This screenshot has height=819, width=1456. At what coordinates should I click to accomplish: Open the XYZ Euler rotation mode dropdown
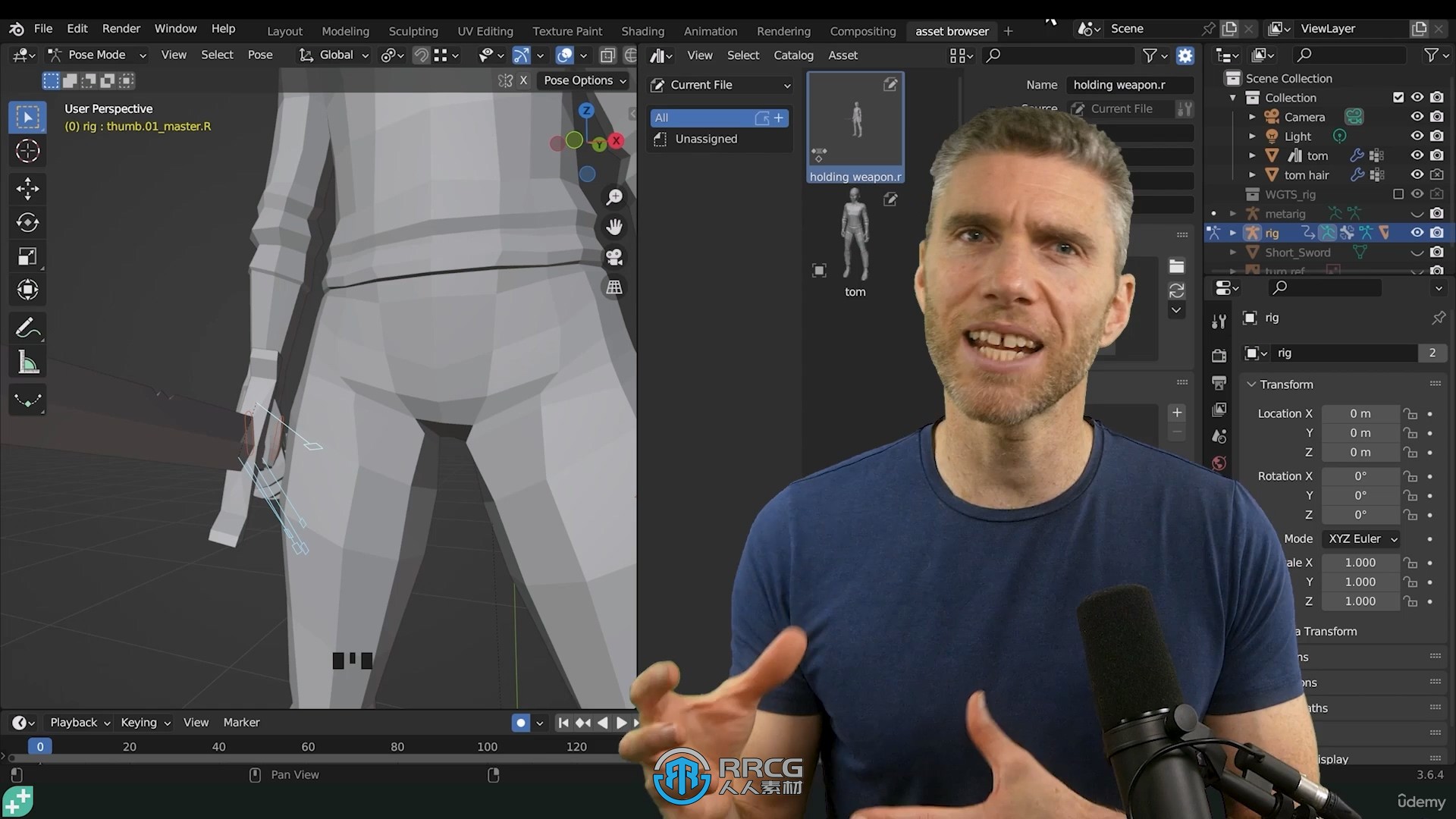point(1362,538)
